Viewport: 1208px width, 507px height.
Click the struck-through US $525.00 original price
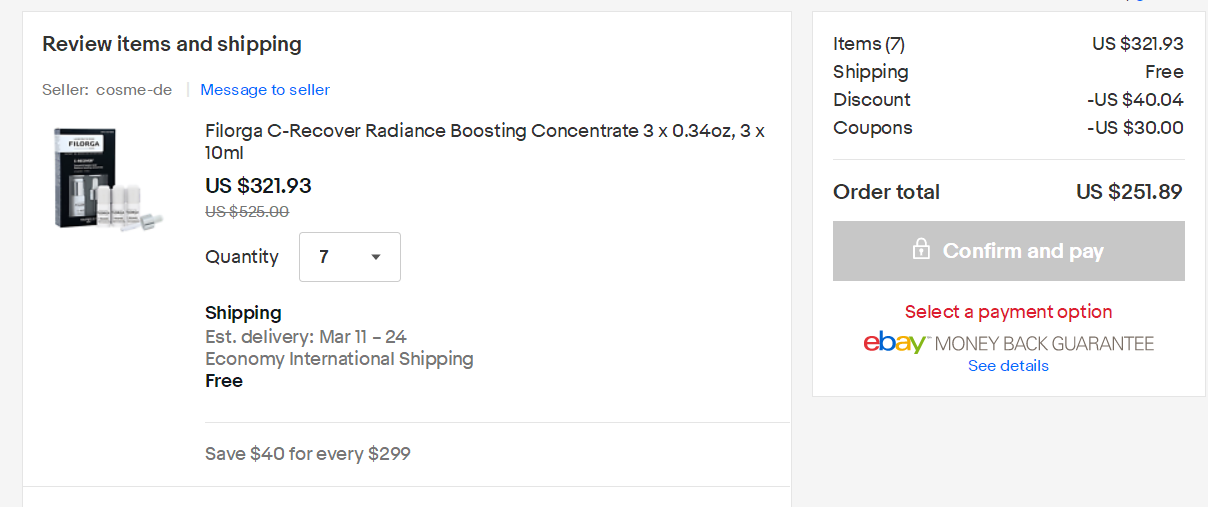pyautogui.click(x=247, y=211)
